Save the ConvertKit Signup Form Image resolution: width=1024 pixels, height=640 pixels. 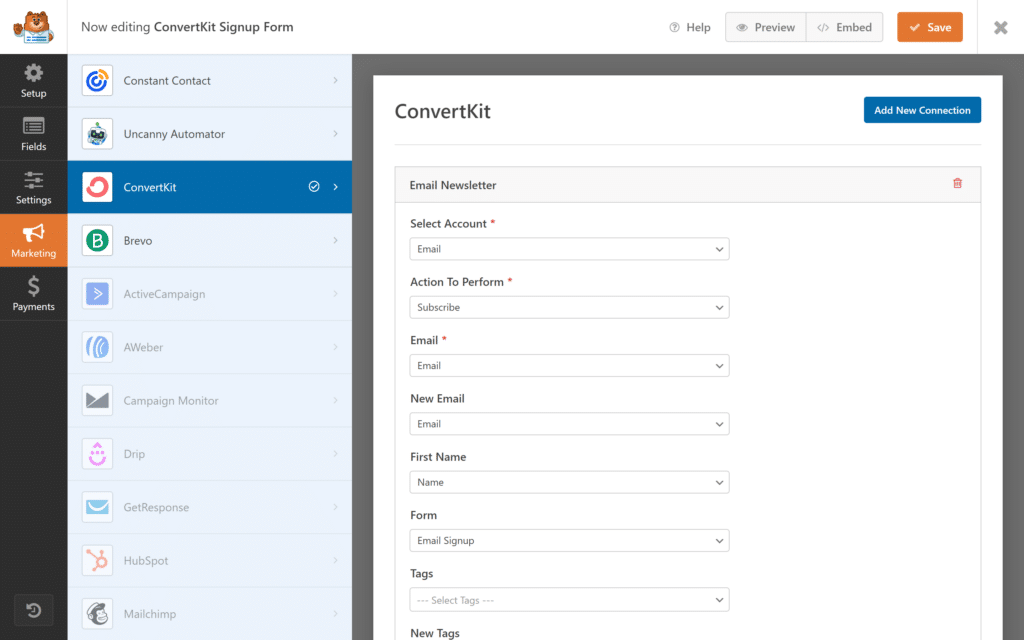[929, 27]
